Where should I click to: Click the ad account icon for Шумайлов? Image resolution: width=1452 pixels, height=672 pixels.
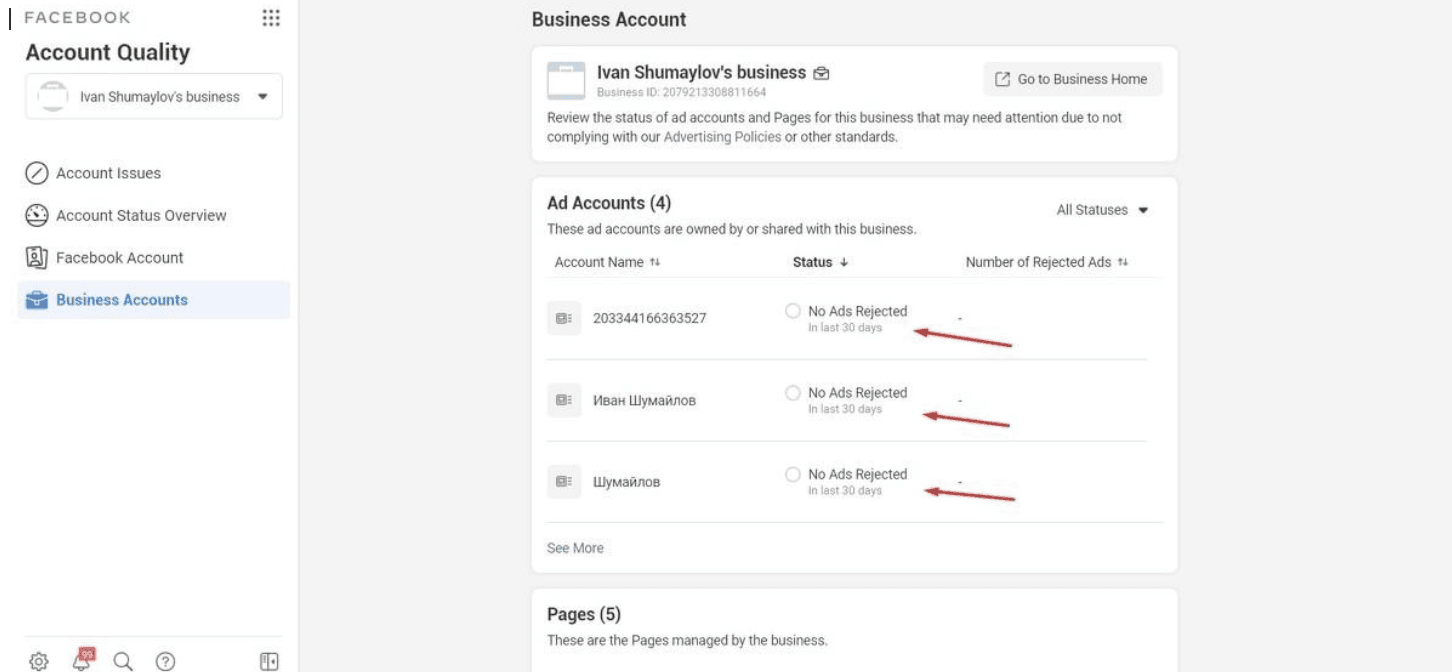coord(564,481)
